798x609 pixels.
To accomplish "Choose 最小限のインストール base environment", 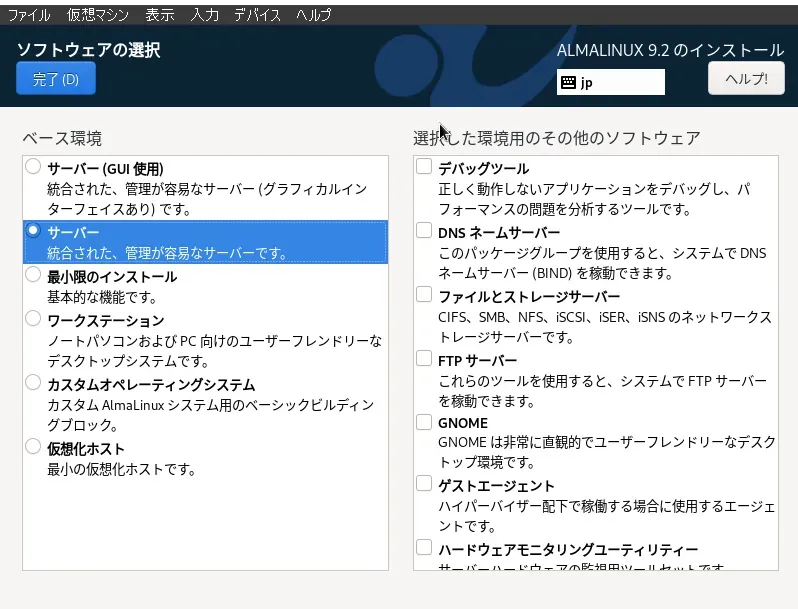I will (34, 275).
